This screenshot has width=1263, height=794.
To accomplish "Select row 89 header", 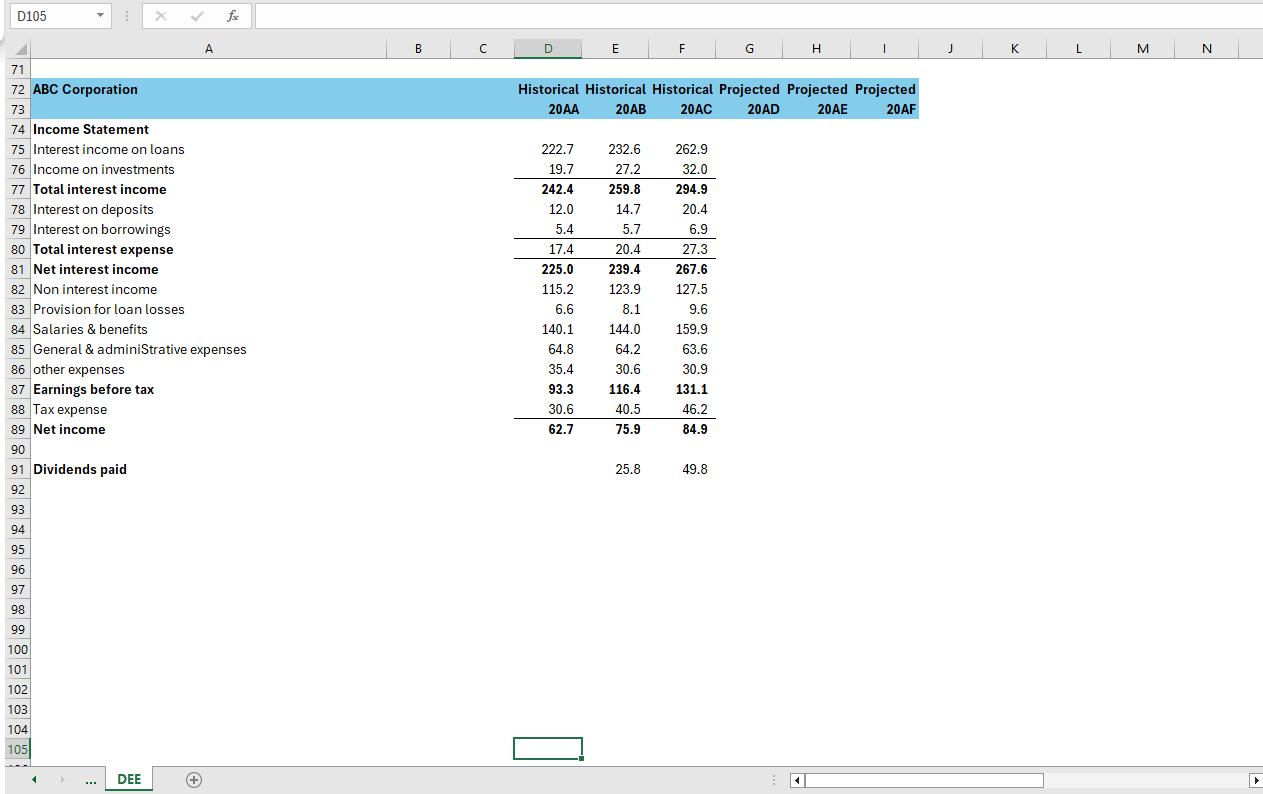I will point(17,429).
